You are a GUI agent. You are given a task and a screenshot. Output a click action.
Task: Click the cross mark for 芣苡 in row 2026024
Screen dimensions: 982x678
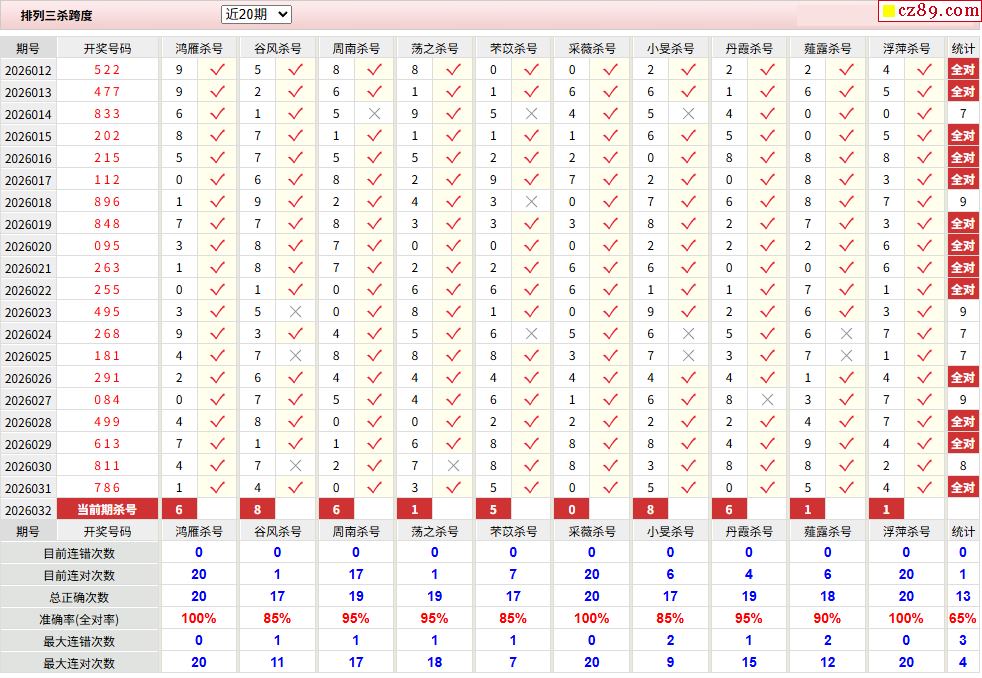pos(532,334)
